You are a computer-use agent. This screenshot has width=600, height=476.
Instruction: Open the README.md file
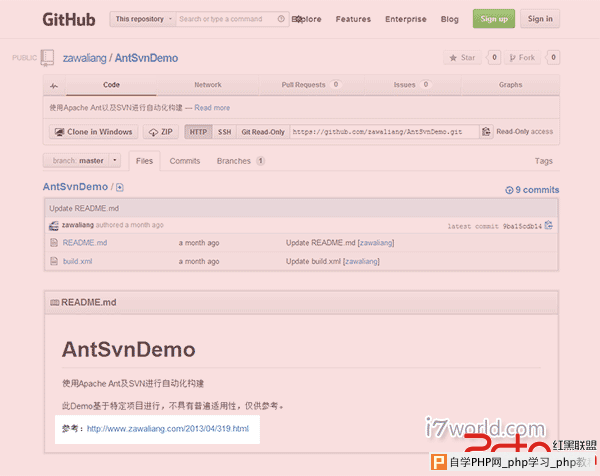click(85, 243)
